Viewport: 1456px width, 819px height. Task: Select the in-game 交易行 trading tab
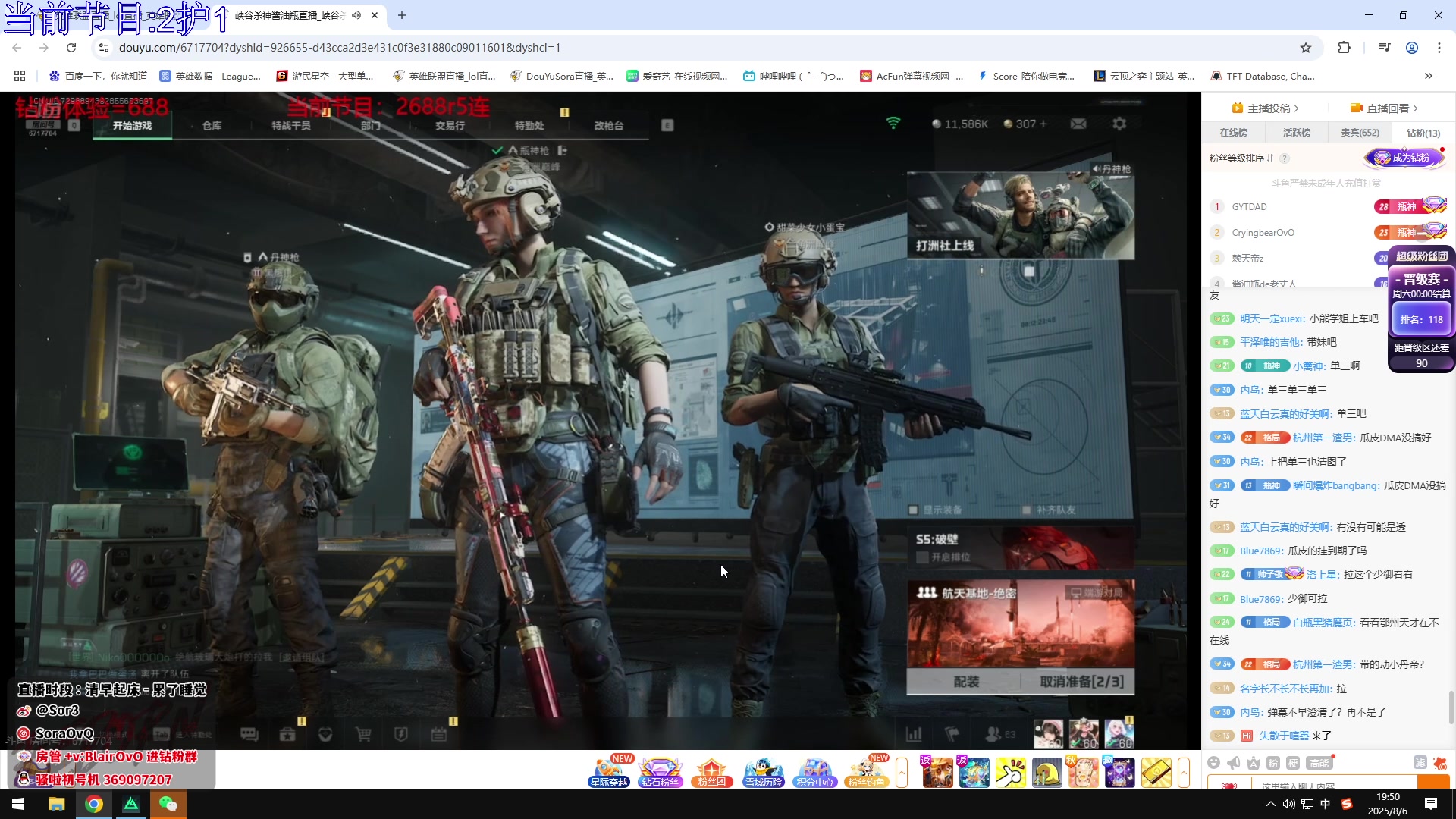coord(450,126)
